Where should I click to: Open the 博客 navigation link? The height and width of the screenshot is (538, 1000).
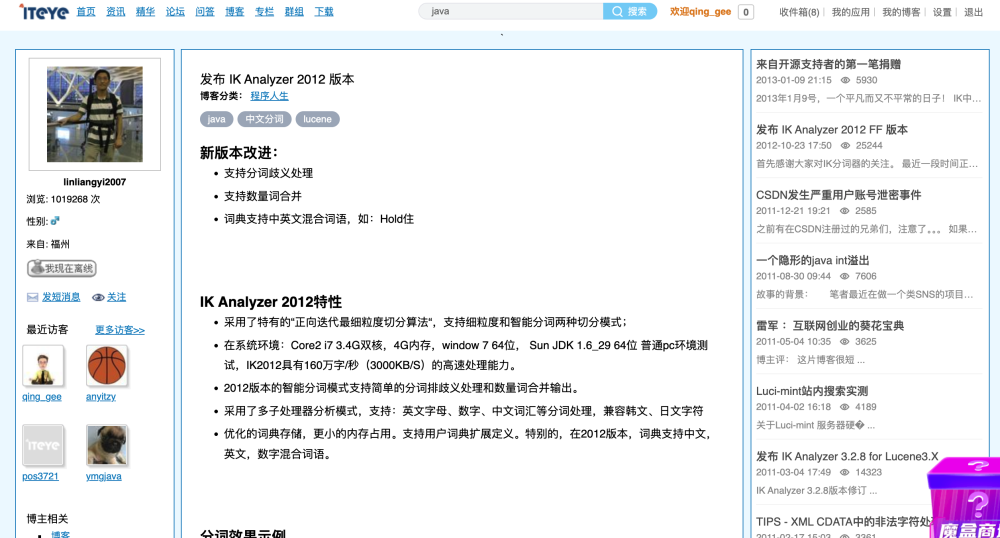pos(234,12)
